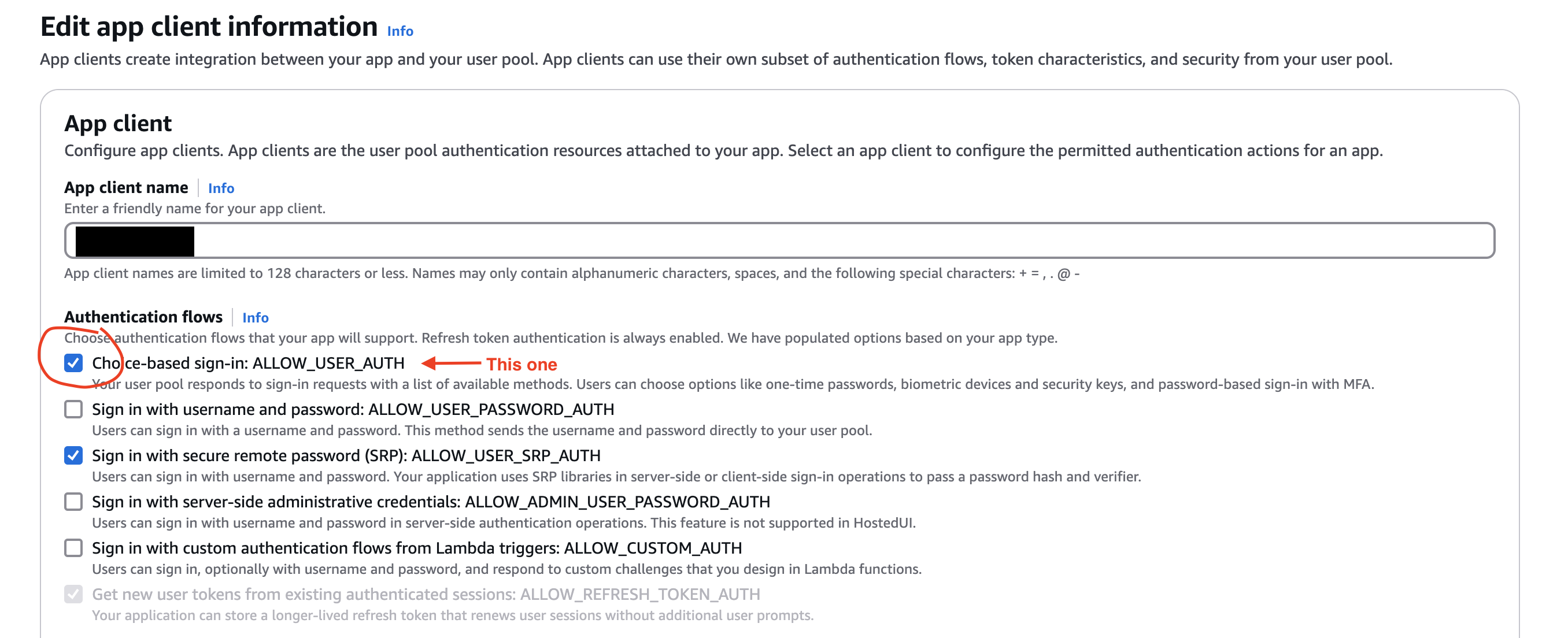
Task: Click the disabled ALLOW_REFRESH_TOKEN_AUTH checkbox
Action: (x=73, y=594)
